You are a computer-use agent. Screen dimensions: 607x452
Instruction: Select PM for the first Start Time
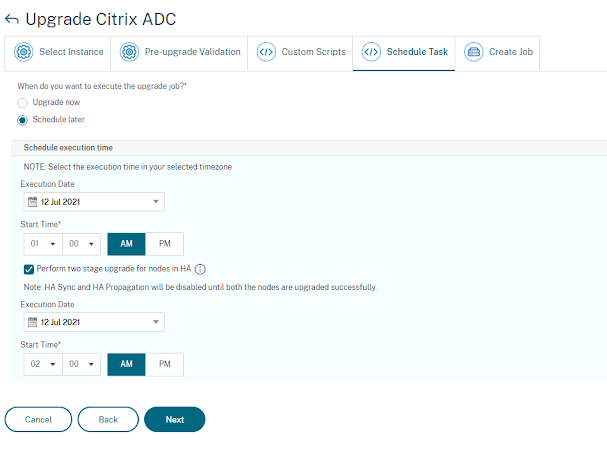tap(165, 244)
